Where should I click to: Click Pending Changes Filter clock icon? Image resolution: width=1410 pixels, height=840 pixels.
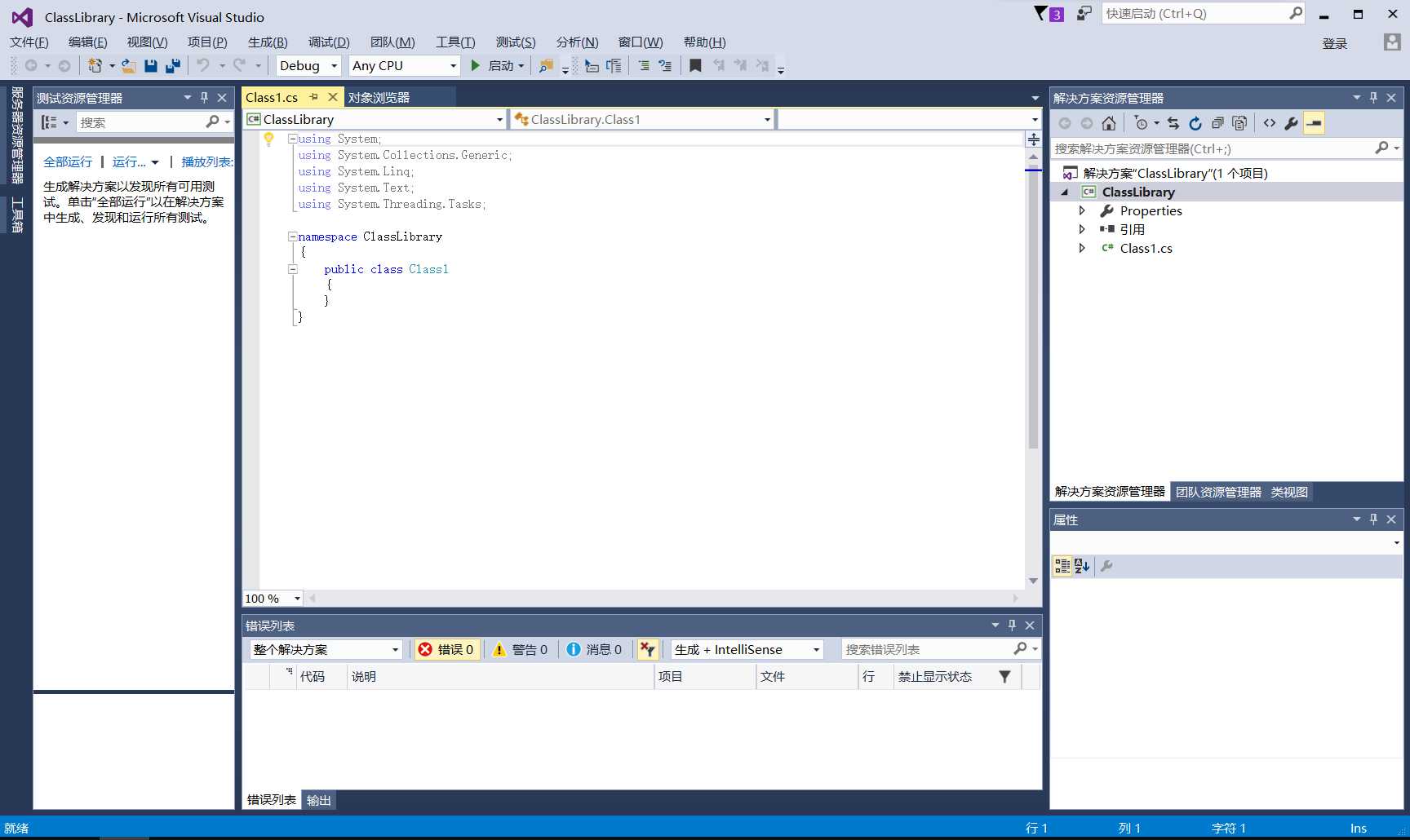click(x=1142, y=123)
